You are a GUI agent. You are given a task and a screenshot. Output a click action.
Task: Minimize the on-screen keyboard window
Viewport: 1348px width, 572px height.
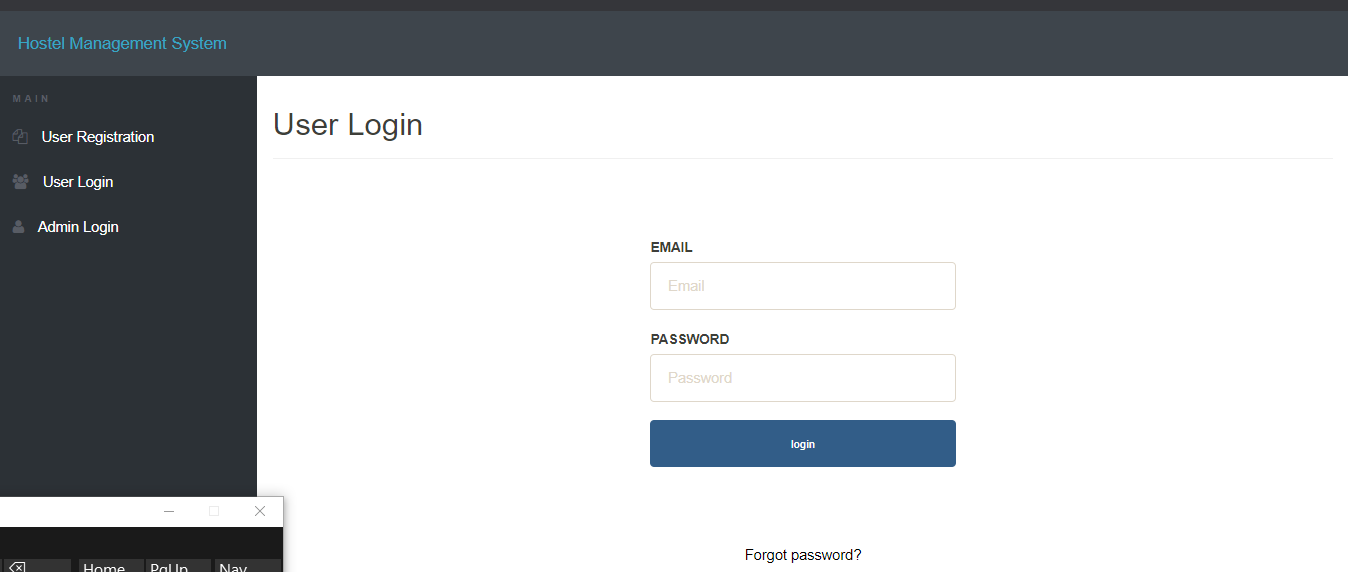point(169,511)
